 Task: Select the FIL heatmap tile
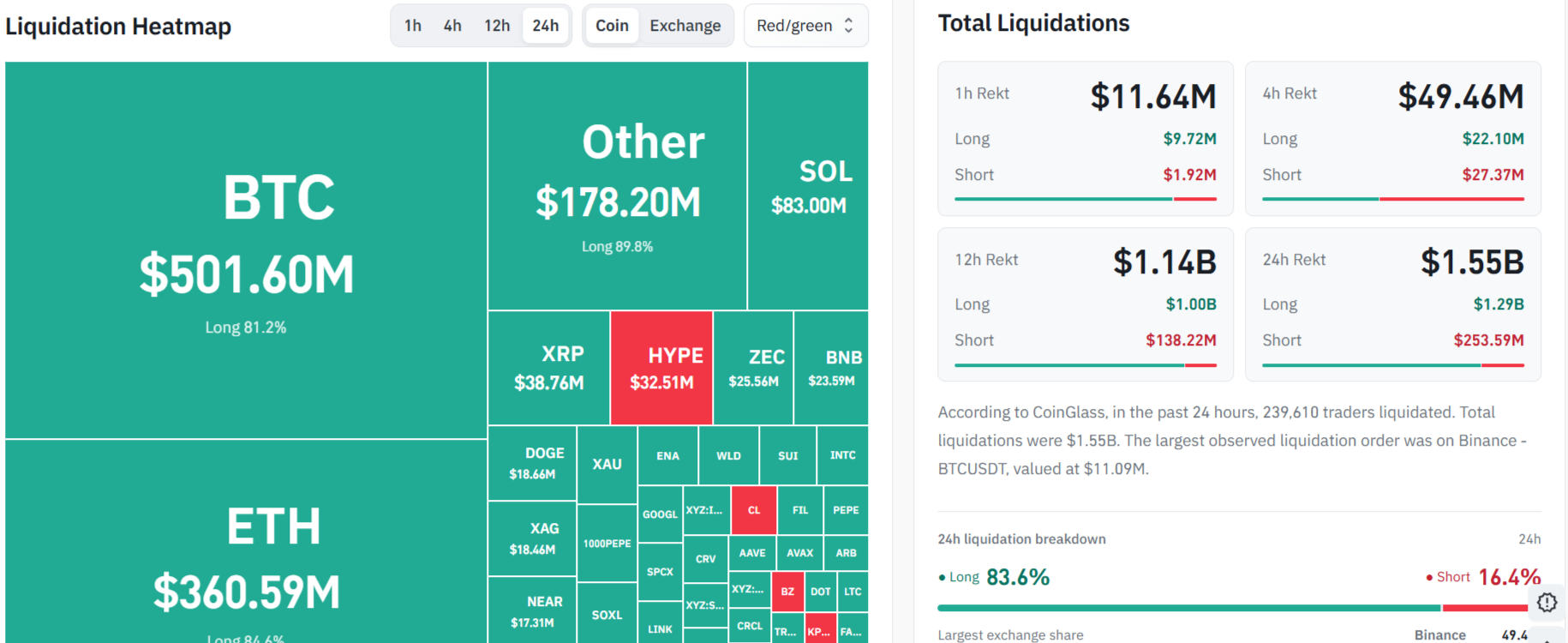click(x=800, y=510)
